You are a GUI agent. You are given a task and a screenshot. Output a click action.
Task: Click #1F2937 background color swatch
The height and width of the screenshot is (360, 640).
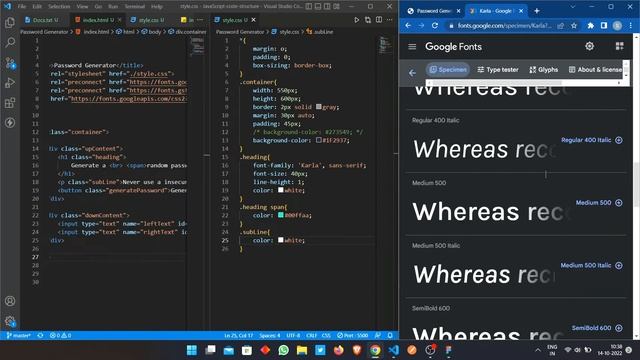pos(319,140)
